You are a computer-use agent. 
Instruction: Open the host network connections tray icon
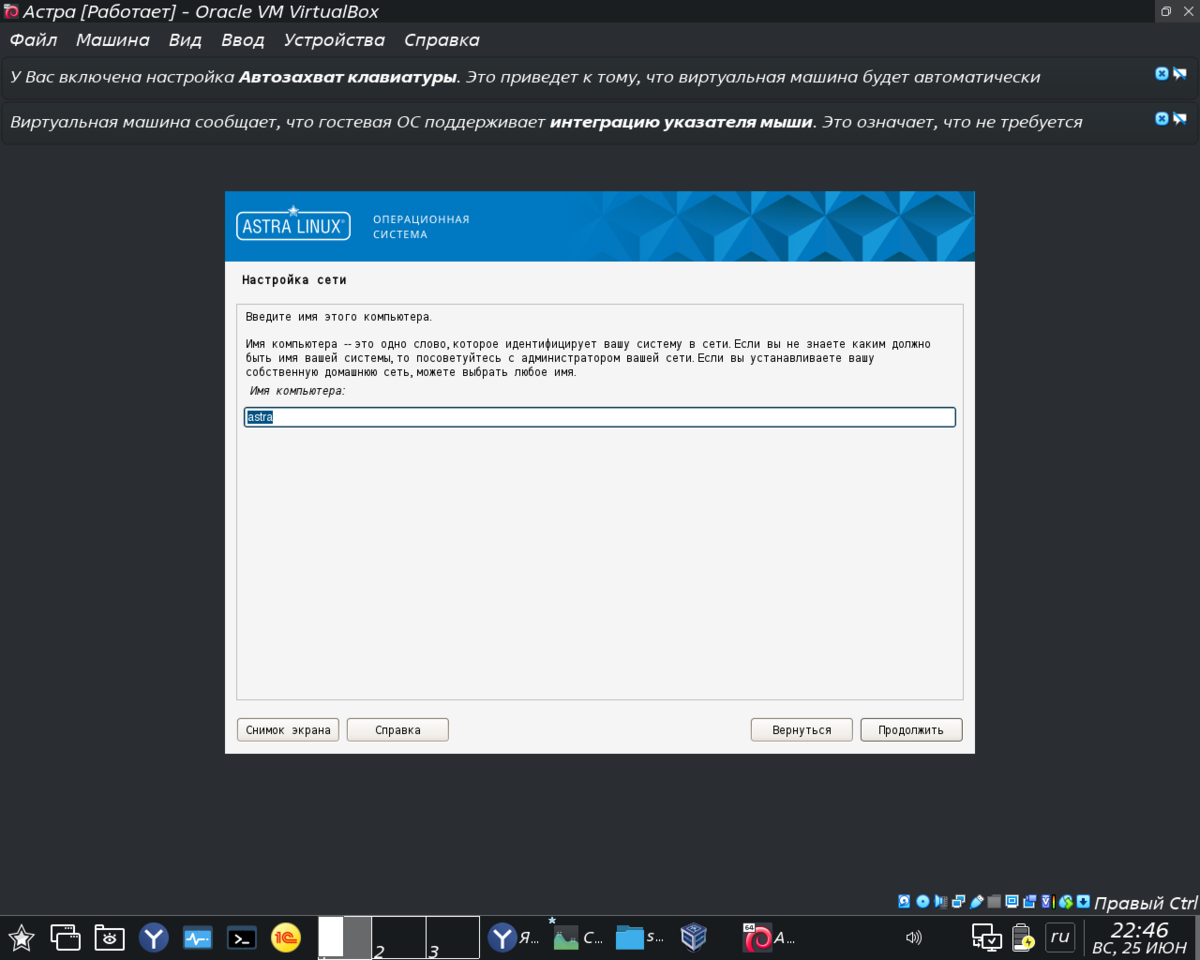(x=987, y=937)
